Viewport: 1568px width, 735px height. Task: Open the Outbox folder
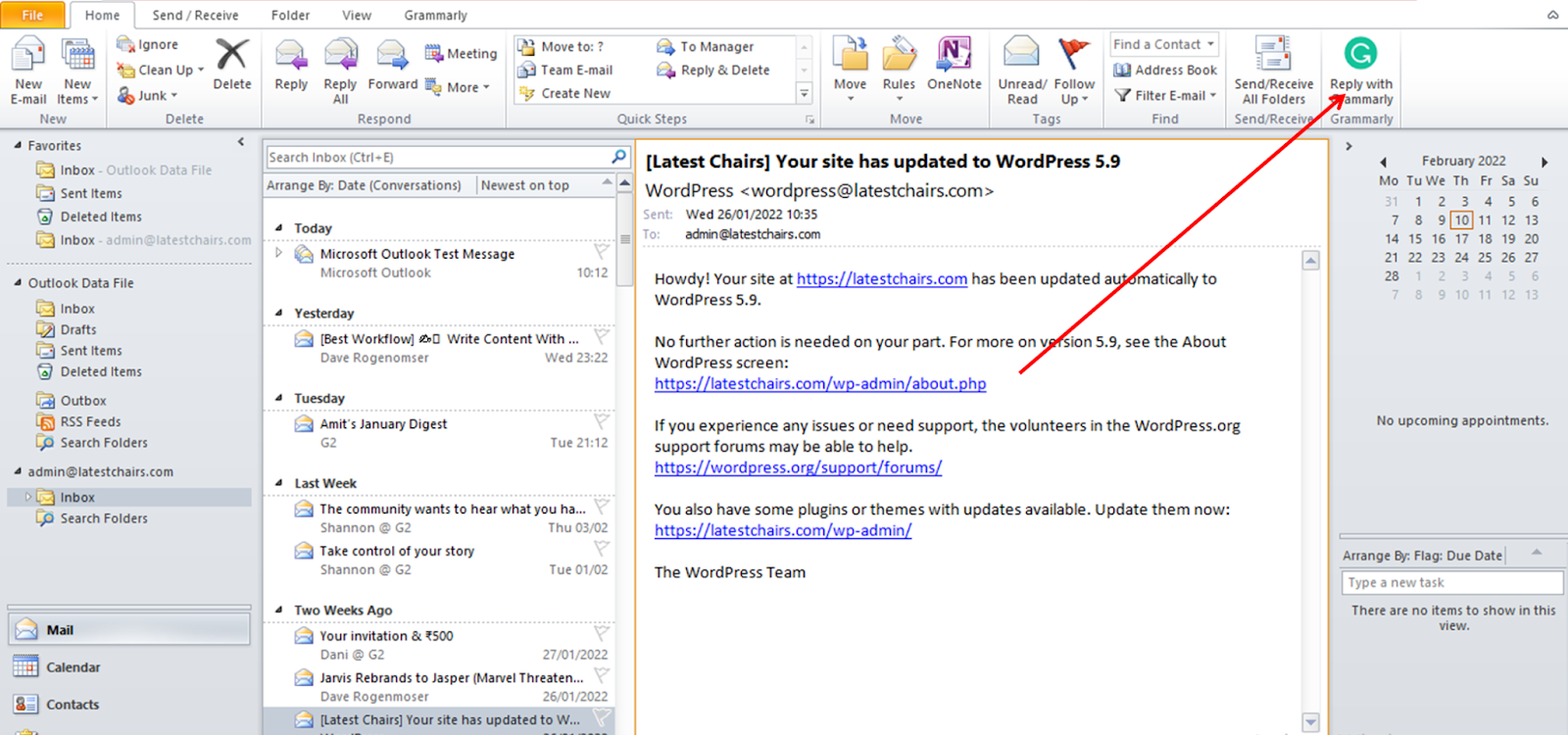click(x=83, y=400)
